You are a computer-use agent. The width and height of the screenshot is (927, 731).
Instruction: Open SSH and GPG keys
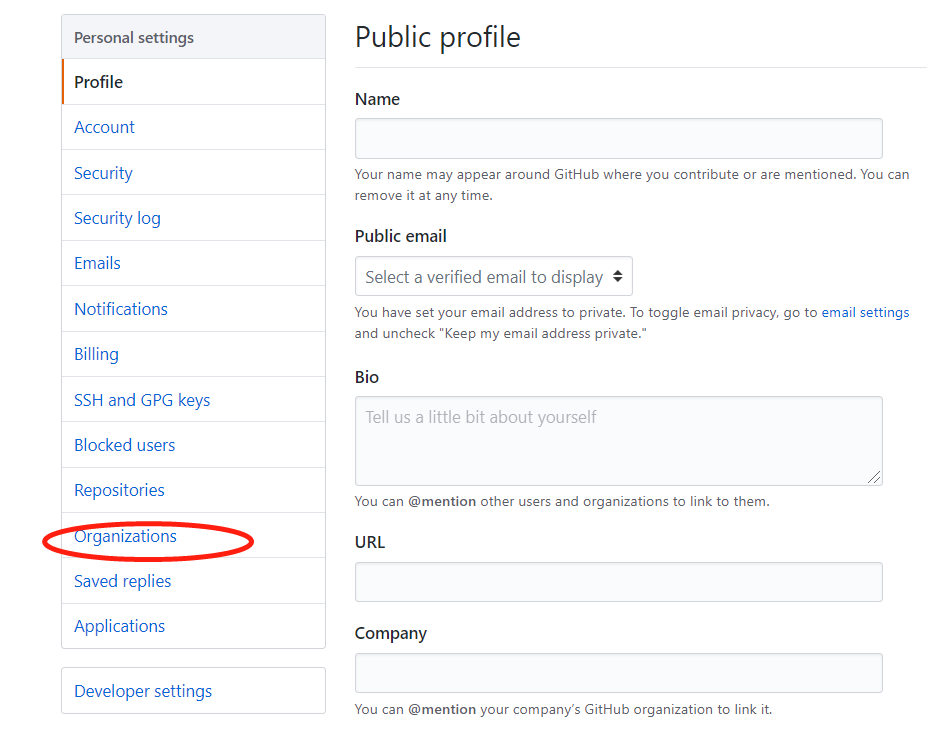(141, 399)
